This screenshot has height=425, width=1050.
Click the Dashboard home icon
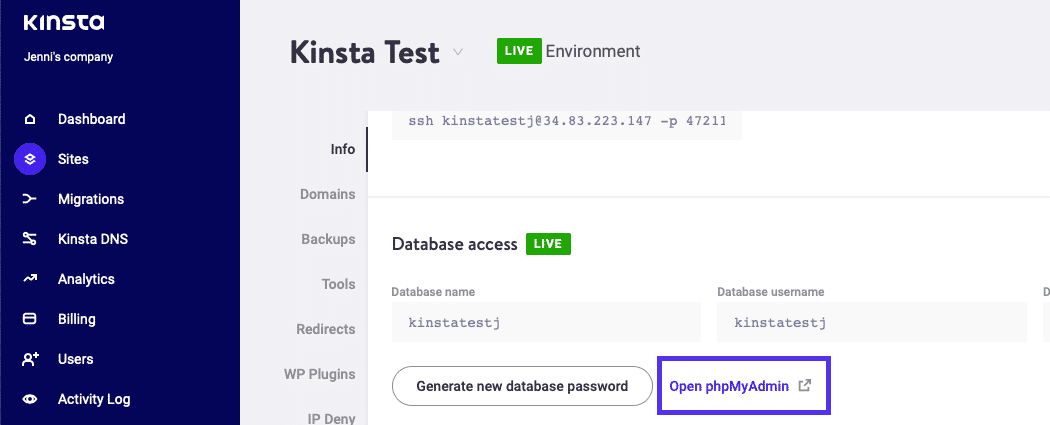click(29, 120)
